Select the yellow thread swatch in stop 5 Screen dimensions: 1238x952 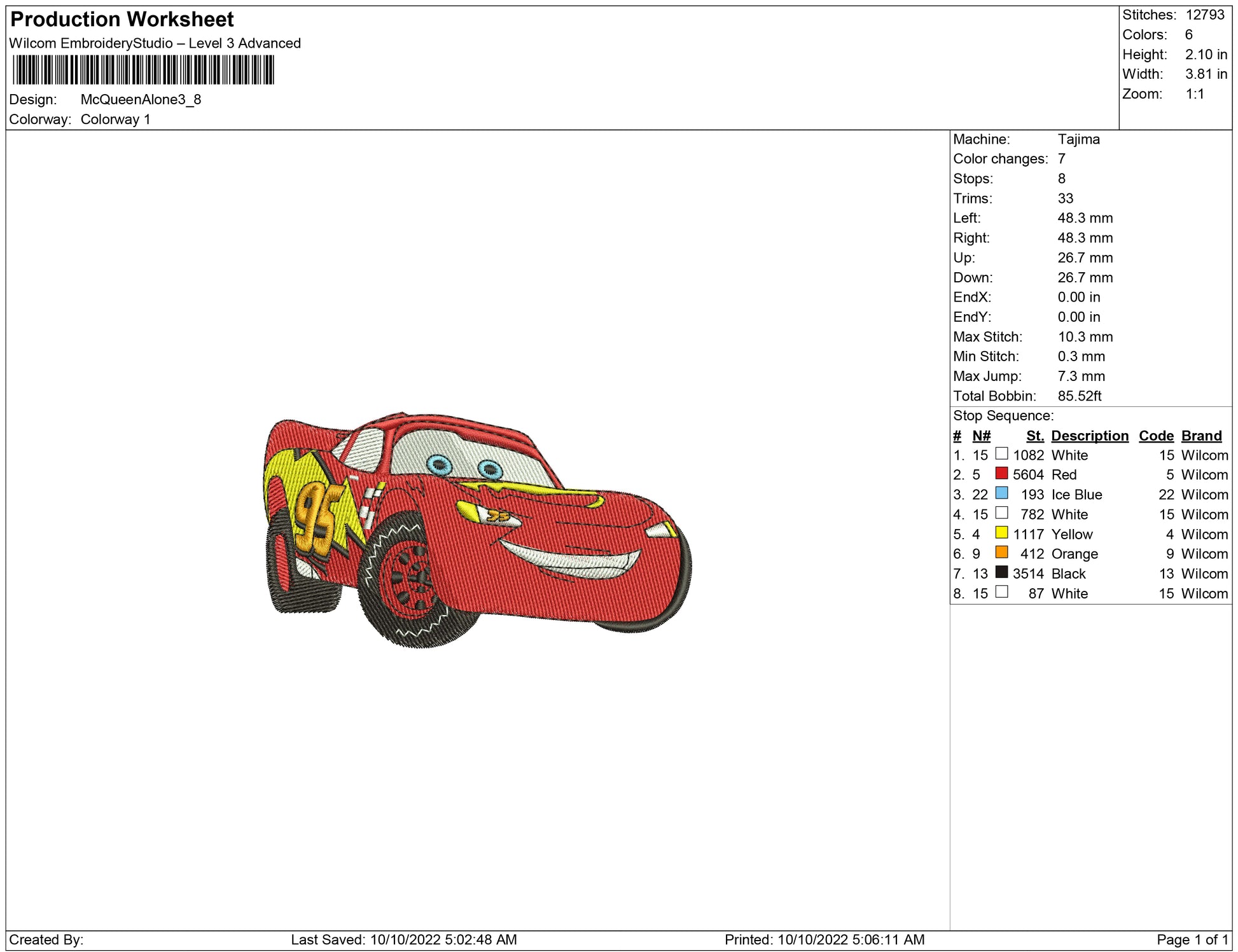[1001, 532]
